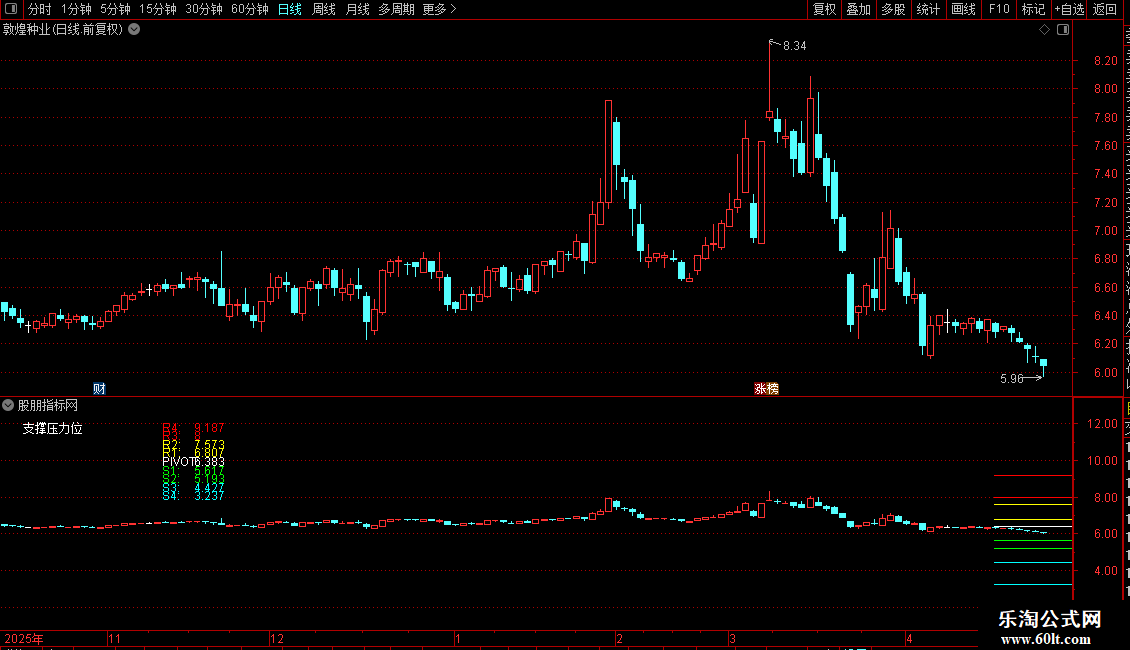This screenshot has height=650, width=1130.
Task: Expand the 敦煌种业 chart options dropdown
Action: 134,30
